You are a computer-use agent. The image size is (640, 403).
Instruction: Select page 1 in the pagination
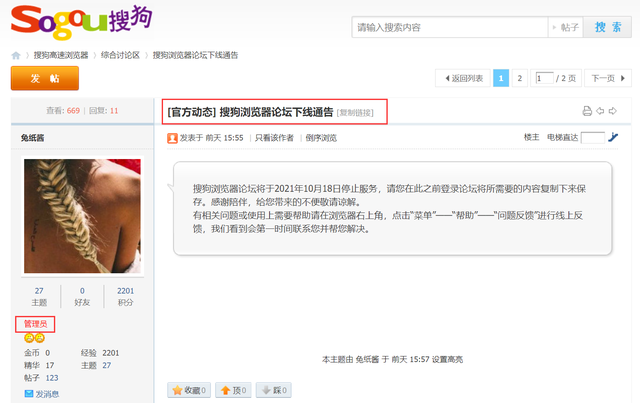[x=501, y=78]
